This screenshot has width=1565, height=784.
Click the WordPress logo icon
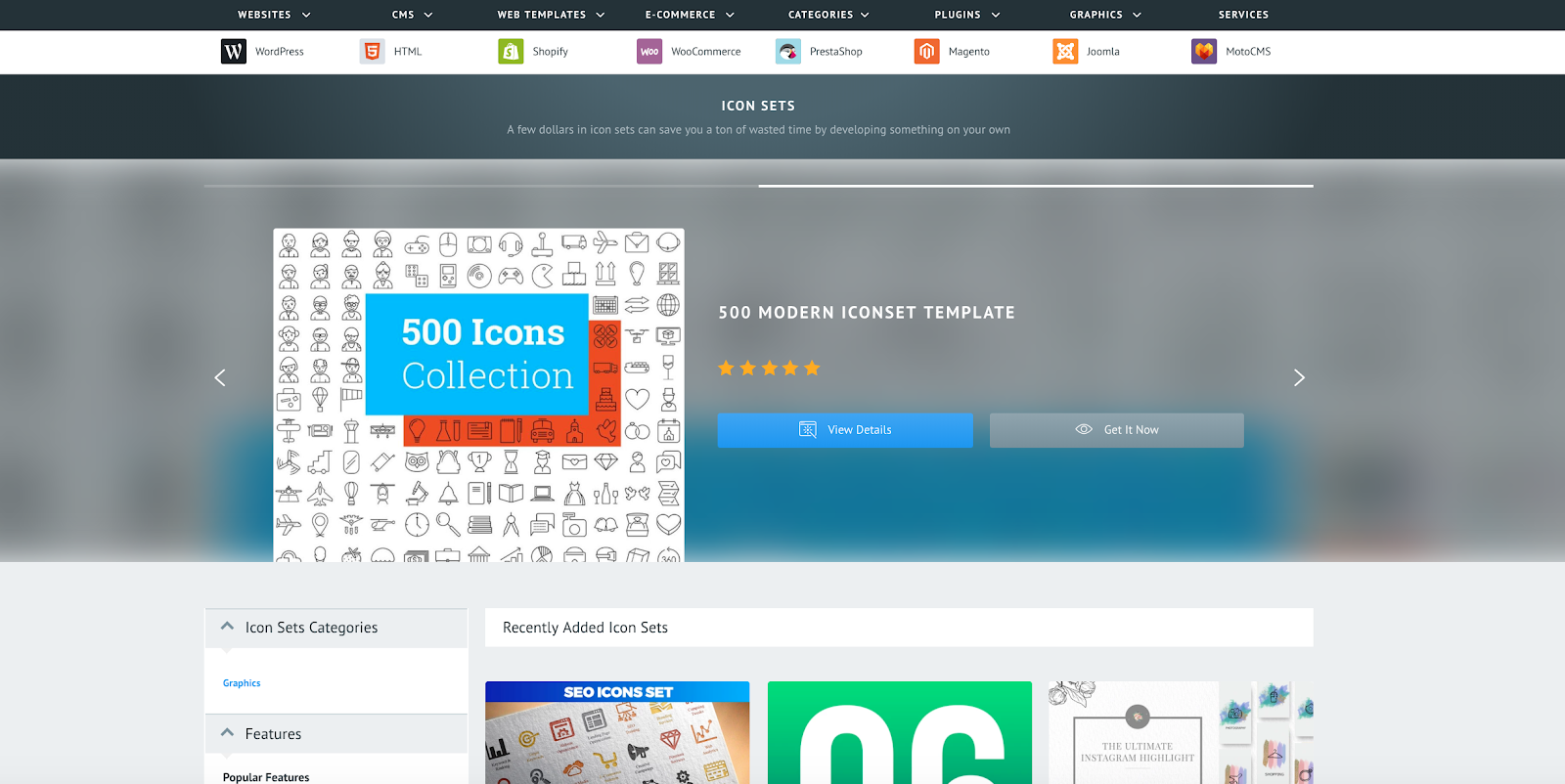click(234, 52)
